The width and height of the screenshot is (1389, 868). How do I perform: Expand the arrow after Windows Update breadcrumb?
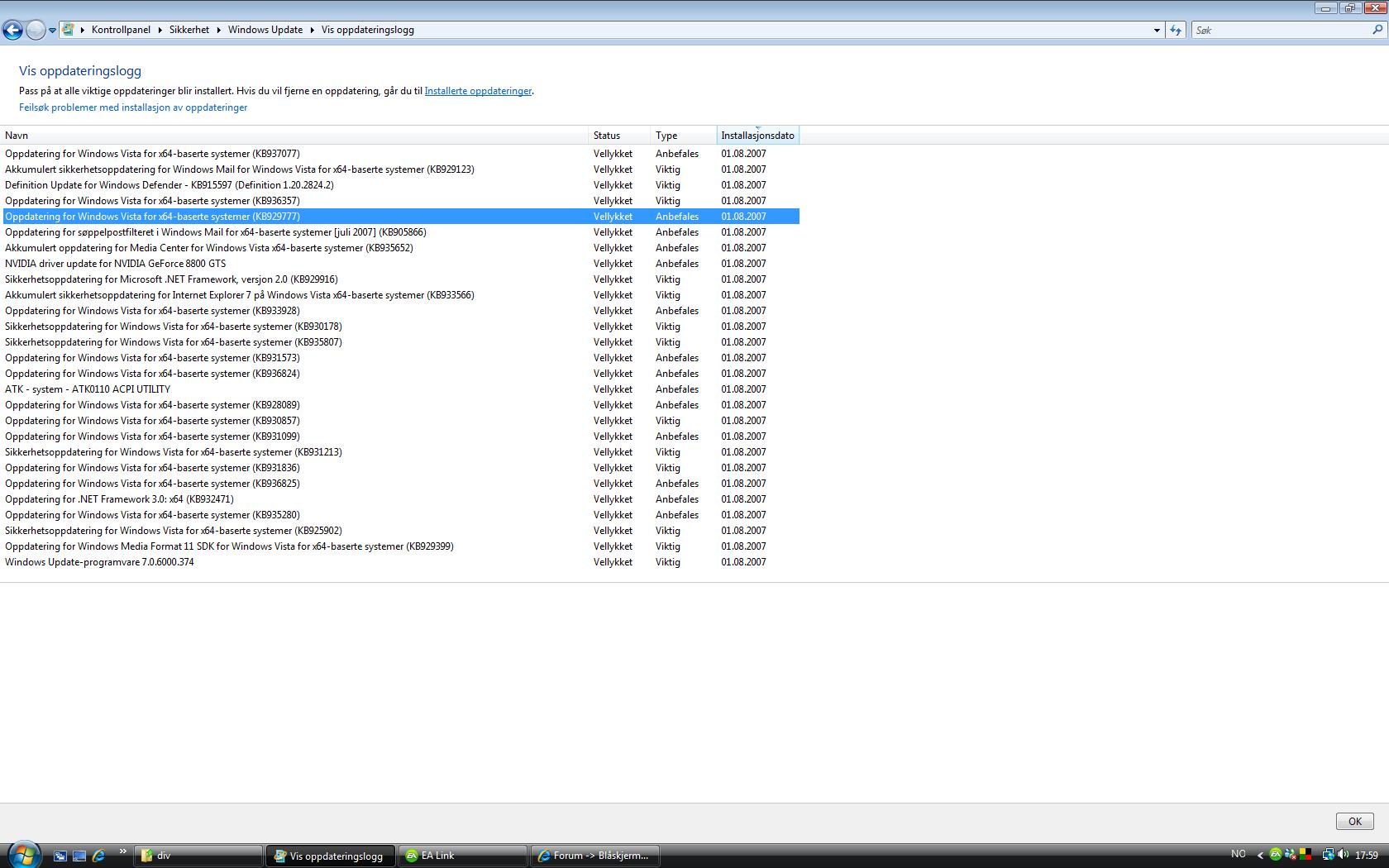313,30
